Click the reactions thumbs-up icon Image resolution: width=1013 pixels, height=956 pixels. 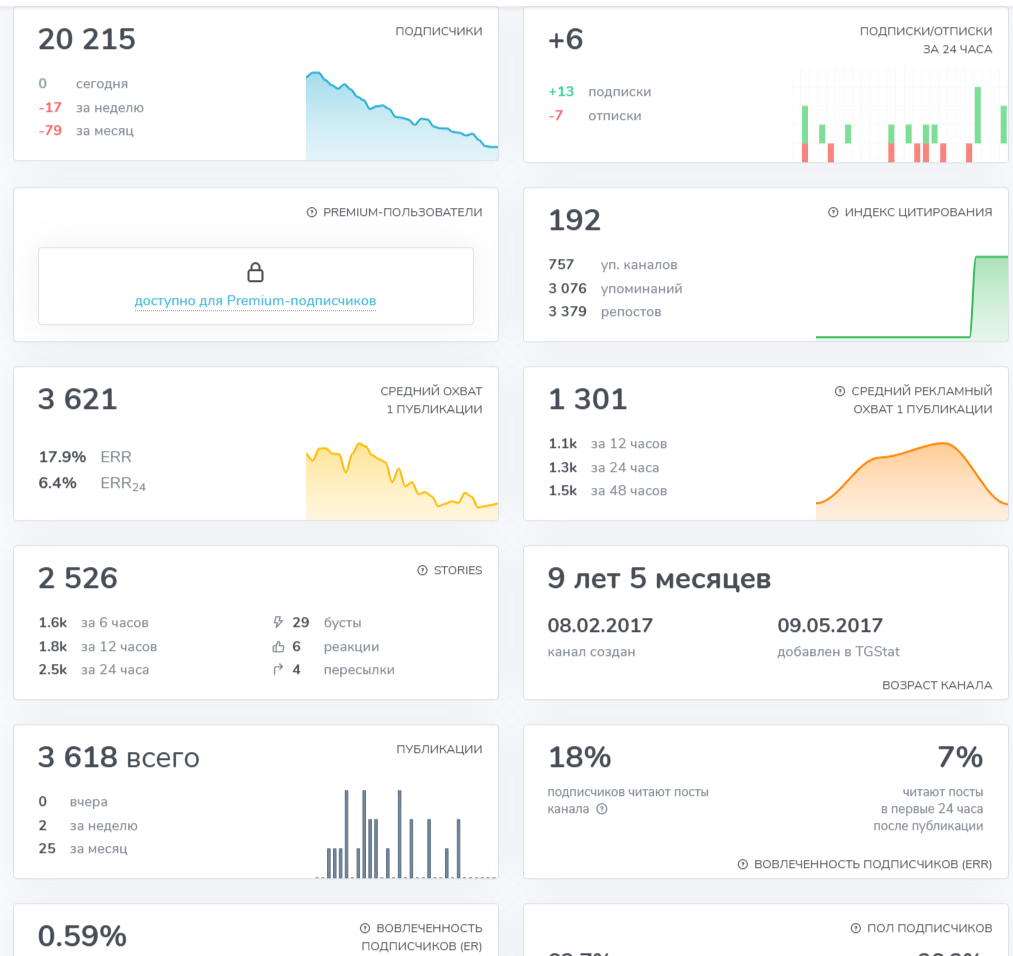[x=278, y=646]
